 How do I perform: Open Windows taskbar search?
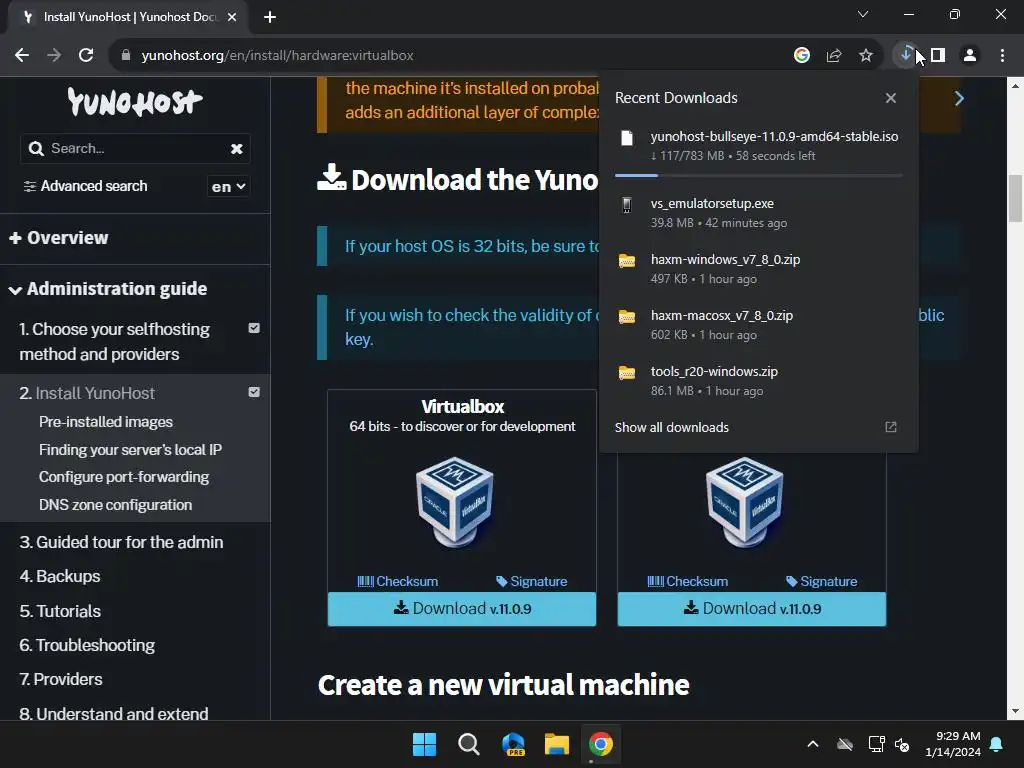tap(468, 744)
